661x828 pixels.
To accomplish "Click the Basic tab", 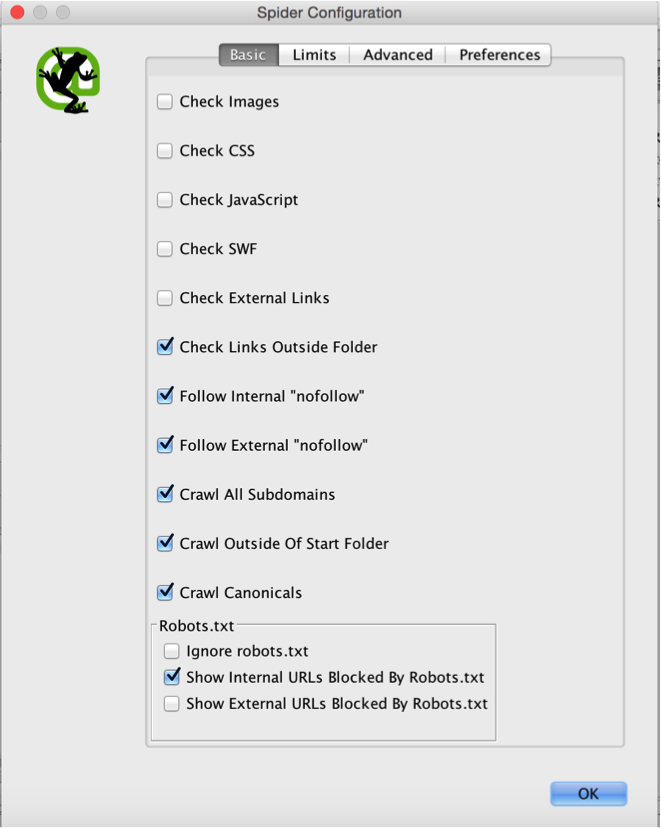I will point(248,55).
